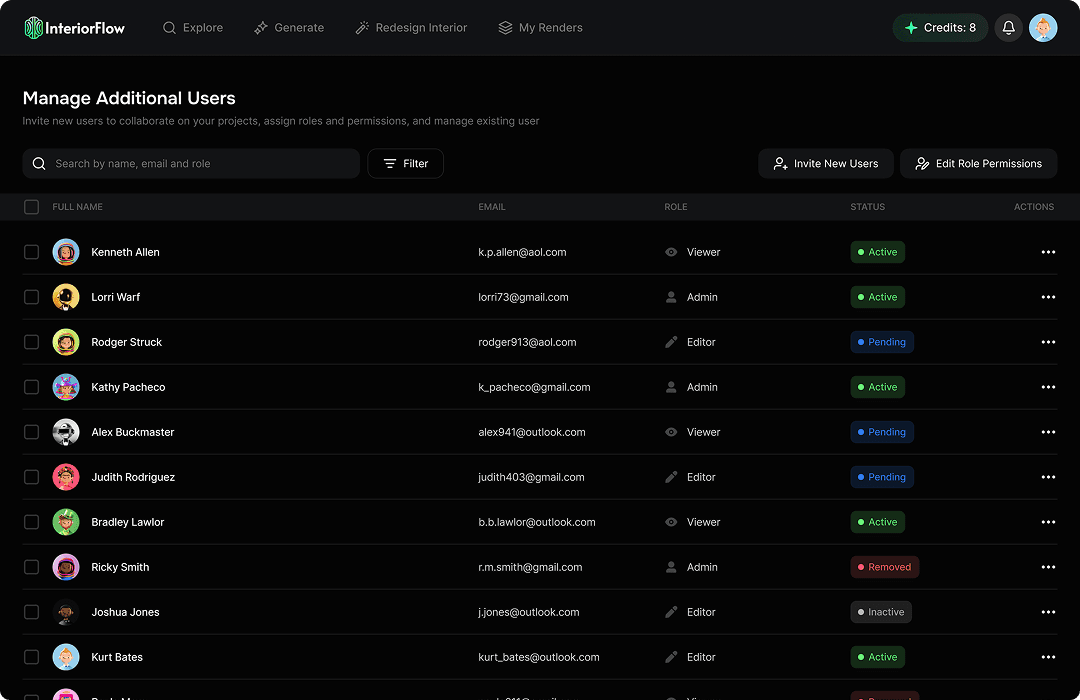Screen dimensions: 1080x700
Task: Switch to the Explore section
Action: [x=192, y=27]
